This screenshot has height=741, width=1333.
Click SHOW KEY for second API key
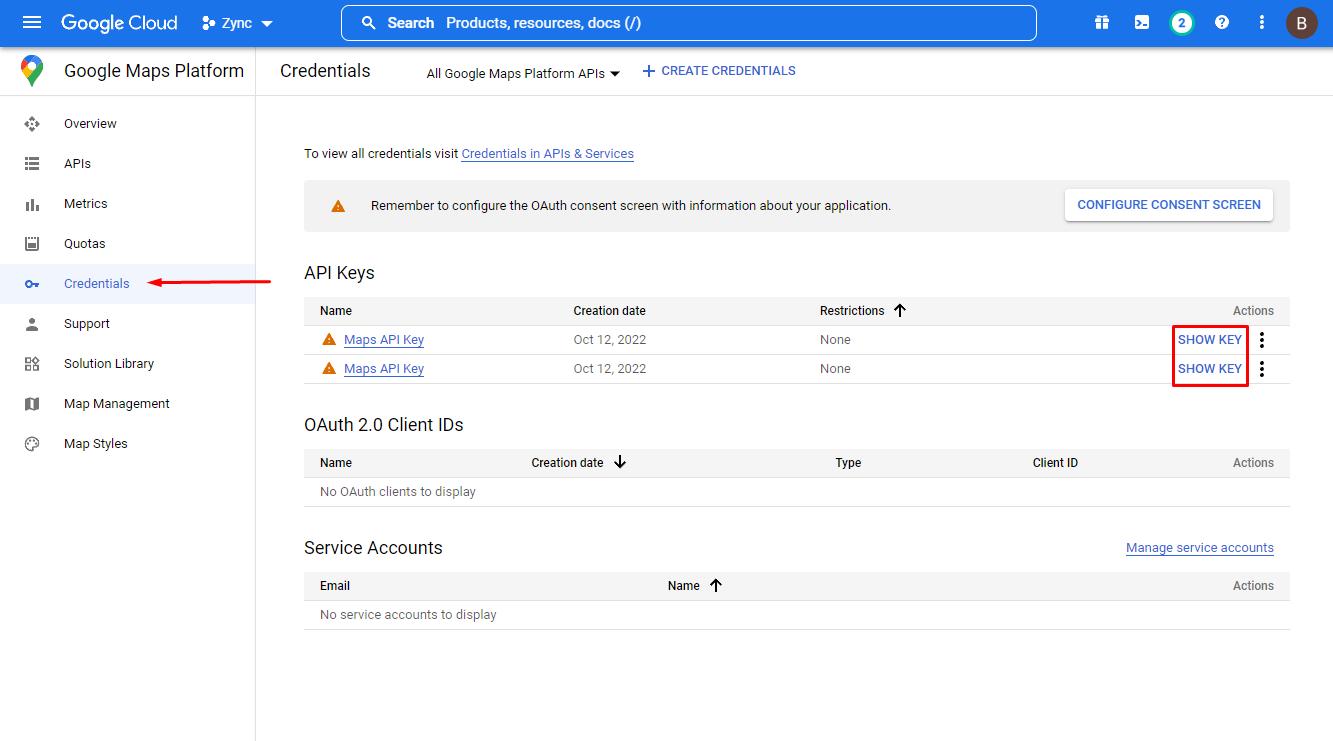click(x=1210, y=369)
